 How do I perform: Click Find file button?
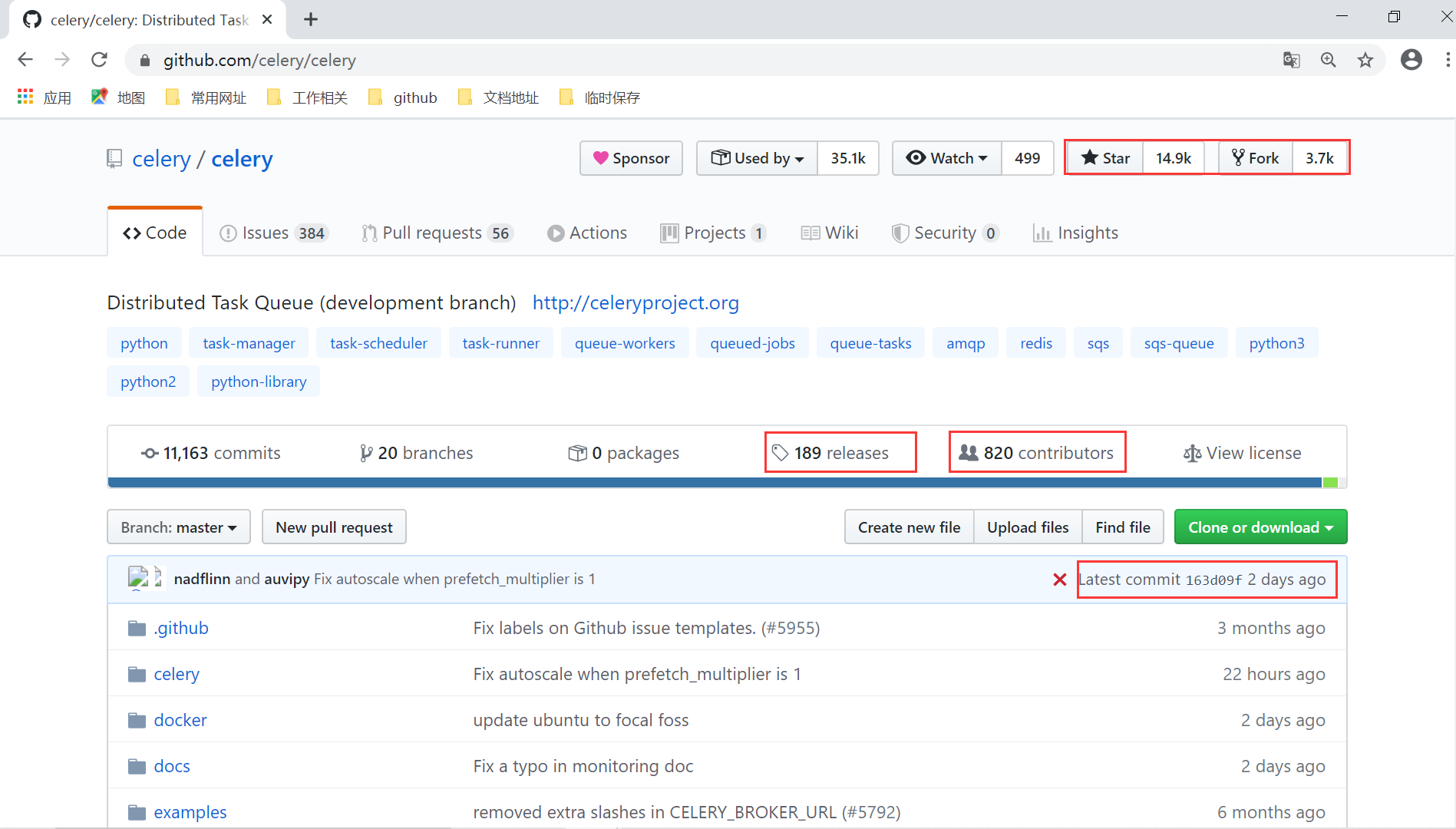1123,527
